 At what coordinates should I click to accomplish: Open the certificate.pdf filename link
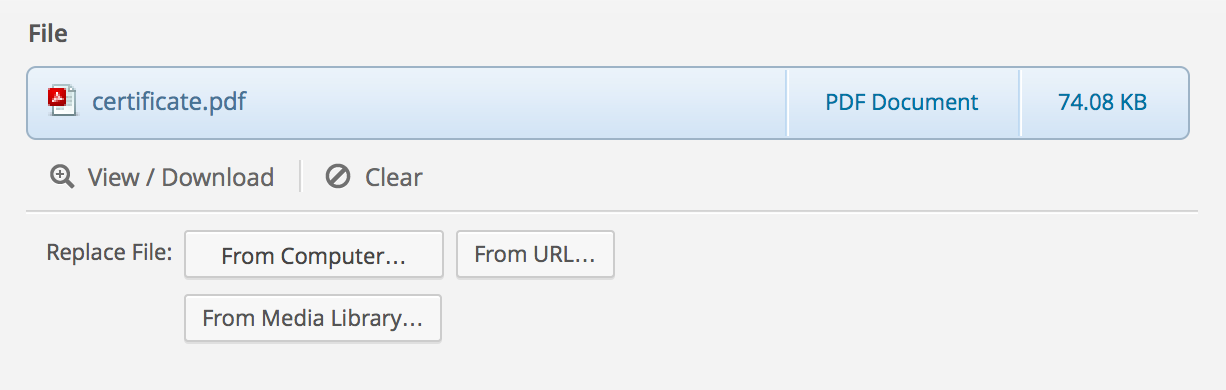pyautogui.click(x=169, y=101)
